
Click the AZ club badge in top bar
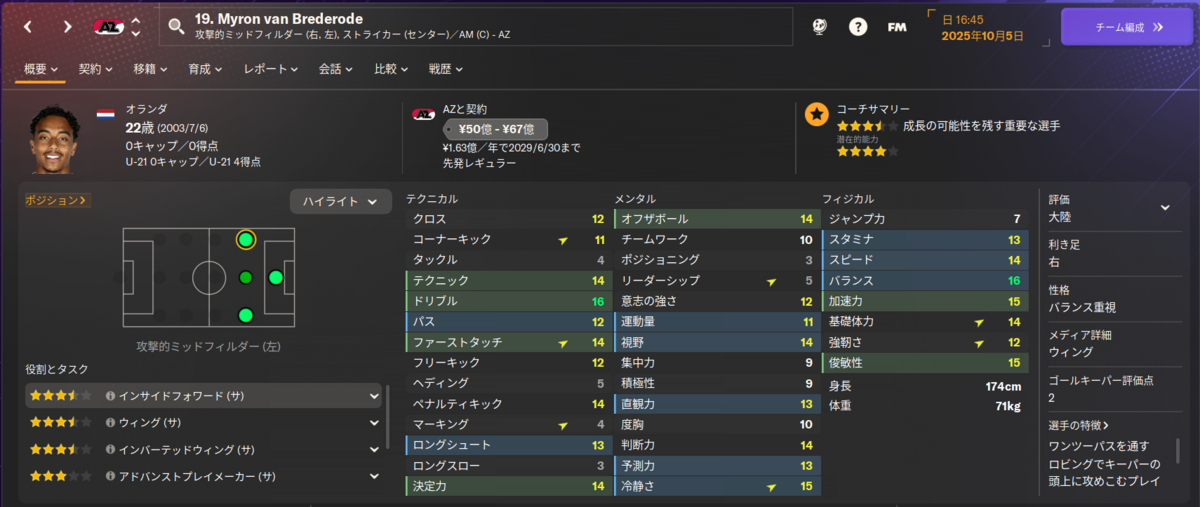(x=108, y=27)
